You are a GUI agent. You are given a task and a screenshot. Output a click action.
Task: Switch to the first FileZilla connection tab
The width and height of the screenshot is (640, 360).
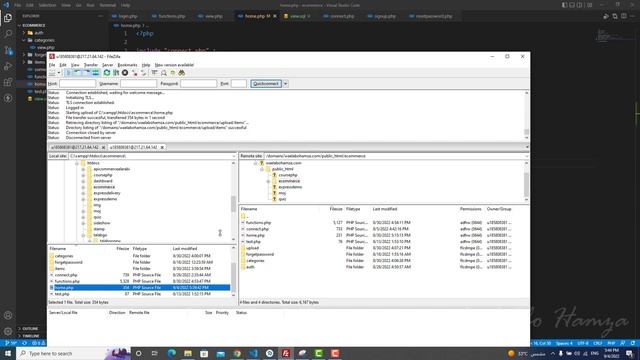click(x=74, y=147)
